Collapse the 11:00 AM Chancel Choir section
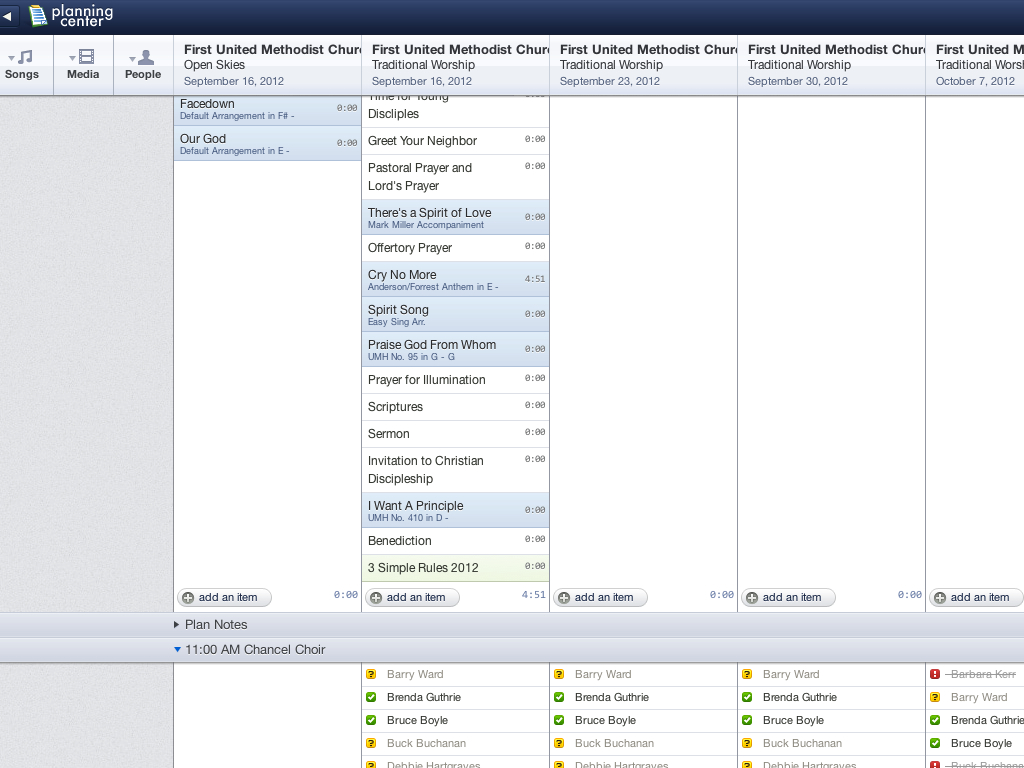Screen dimensions: 1024x768 [x=177, y=649]
